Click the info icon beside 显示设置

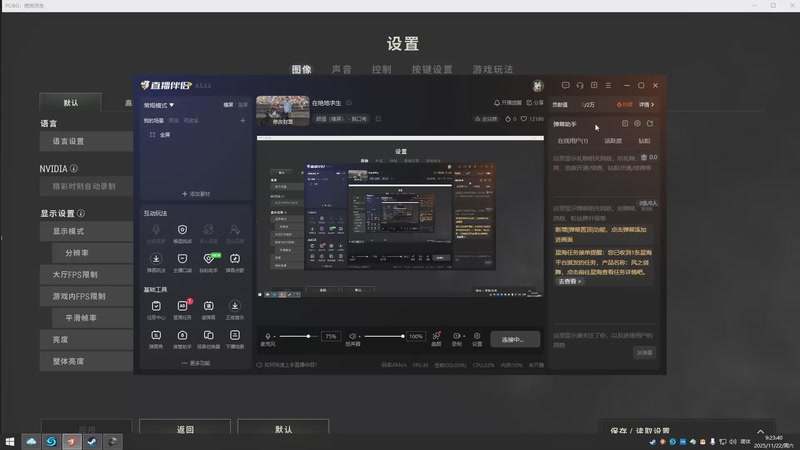point(81,213)
